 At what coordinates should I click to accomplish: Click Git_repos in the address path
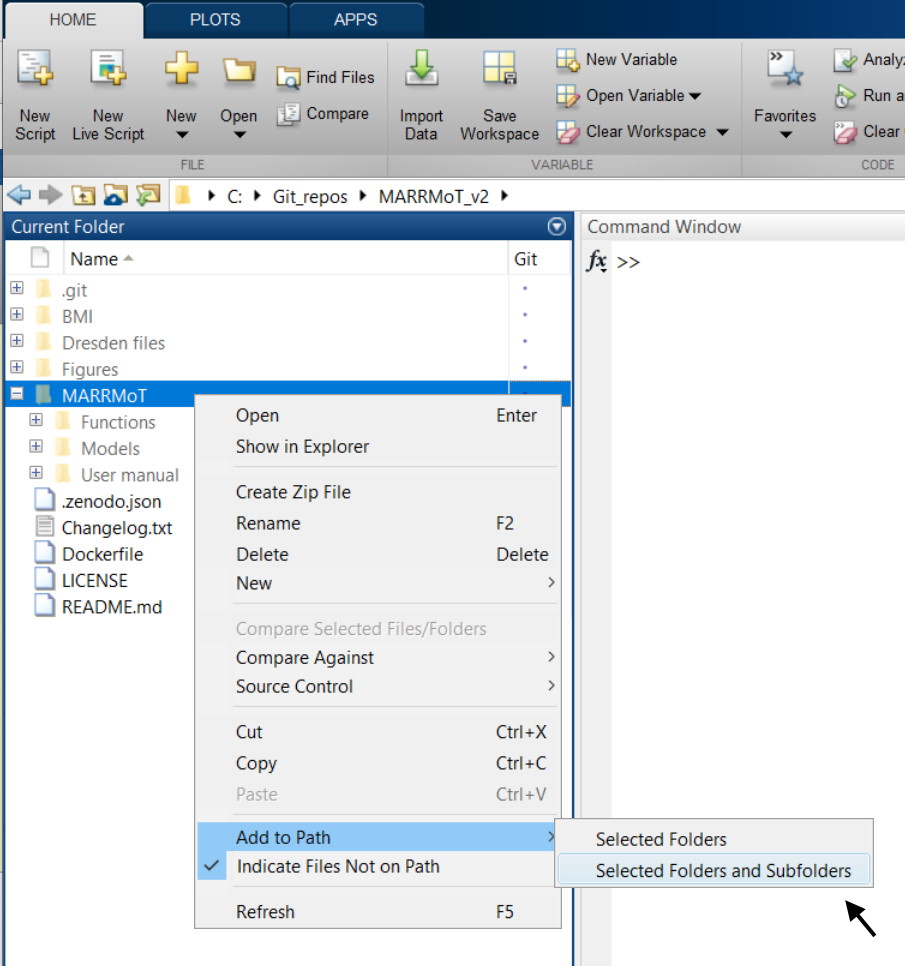pyautogui.click(x=310, y=197)
